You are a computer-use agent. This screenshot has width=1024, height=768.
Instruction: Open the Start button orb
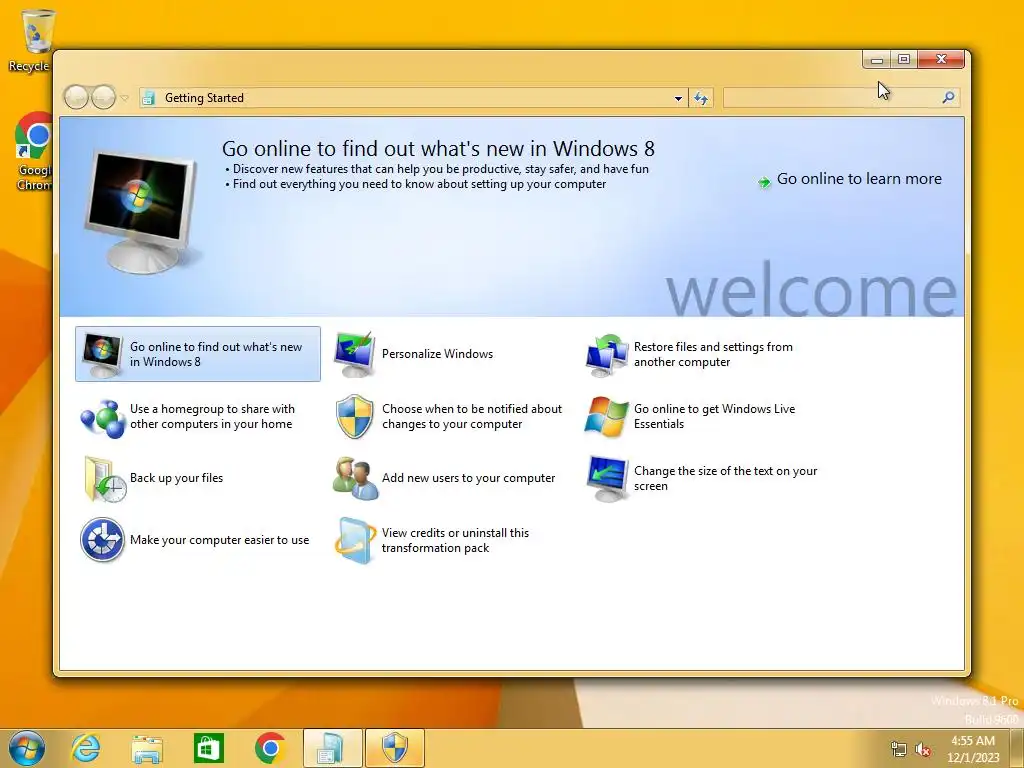[x=26, y=748]
